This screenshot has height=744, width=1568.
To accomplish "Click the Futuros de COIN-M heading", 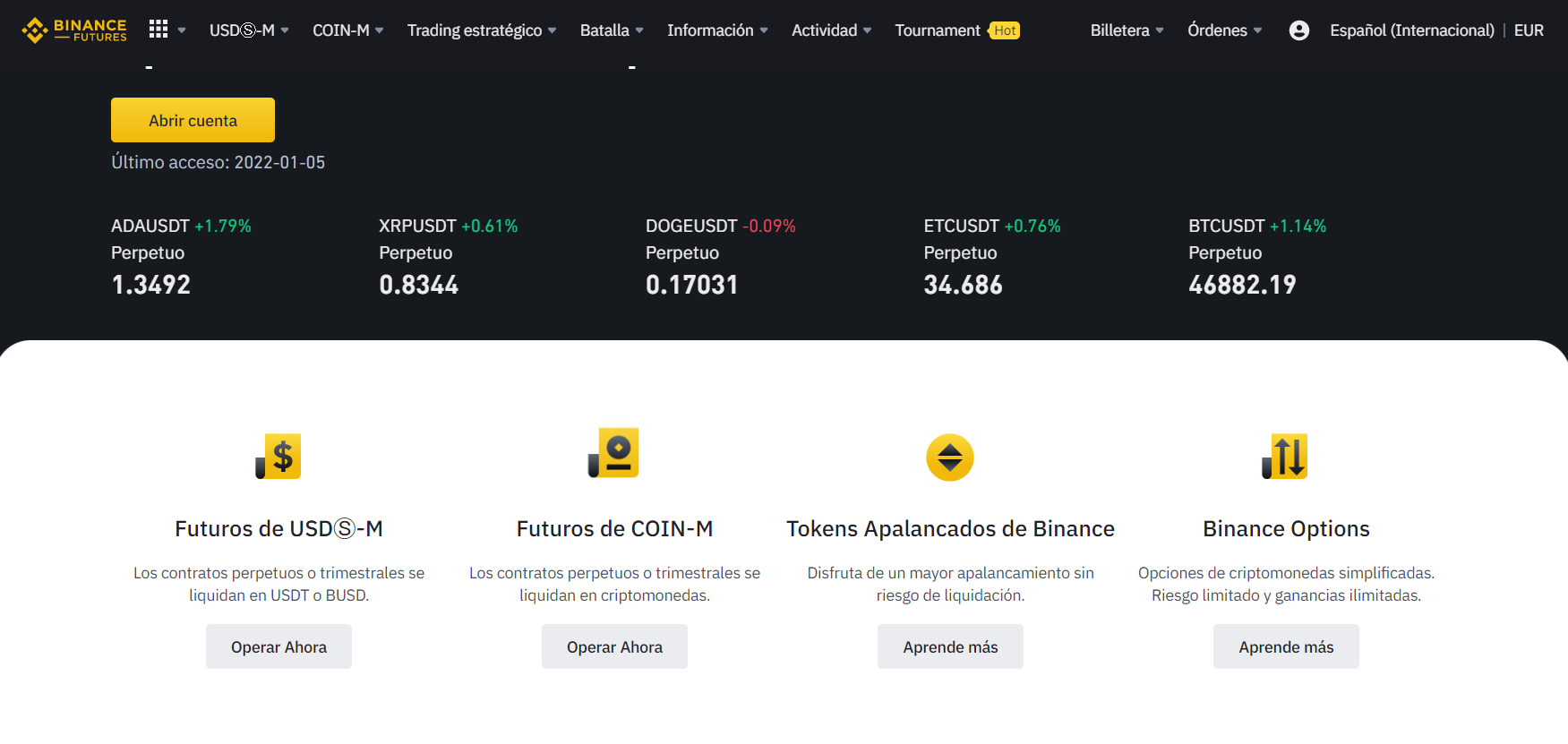I will pos(614,529).
